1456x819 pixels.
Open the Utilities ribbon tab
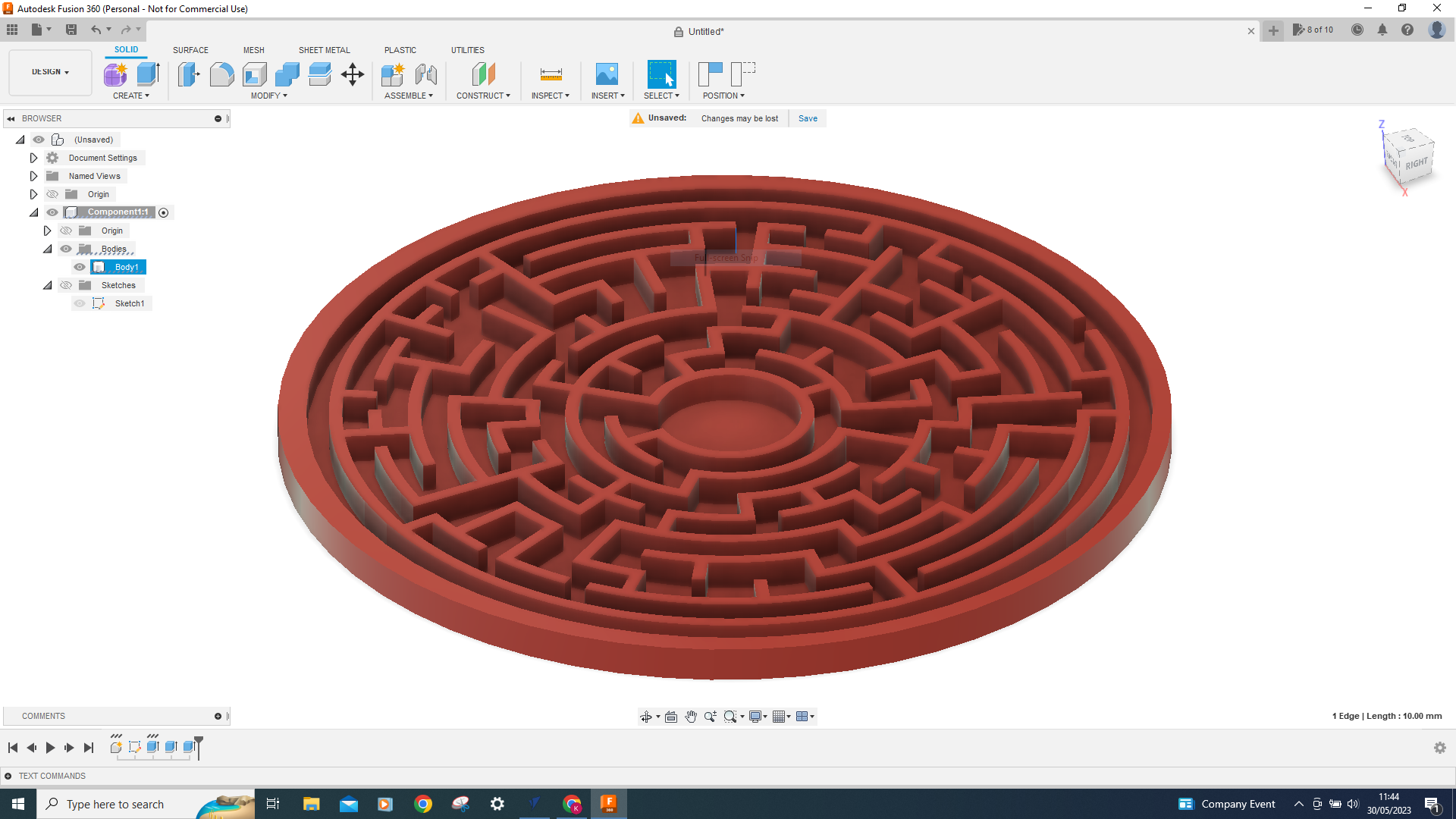tap(468, 50)
